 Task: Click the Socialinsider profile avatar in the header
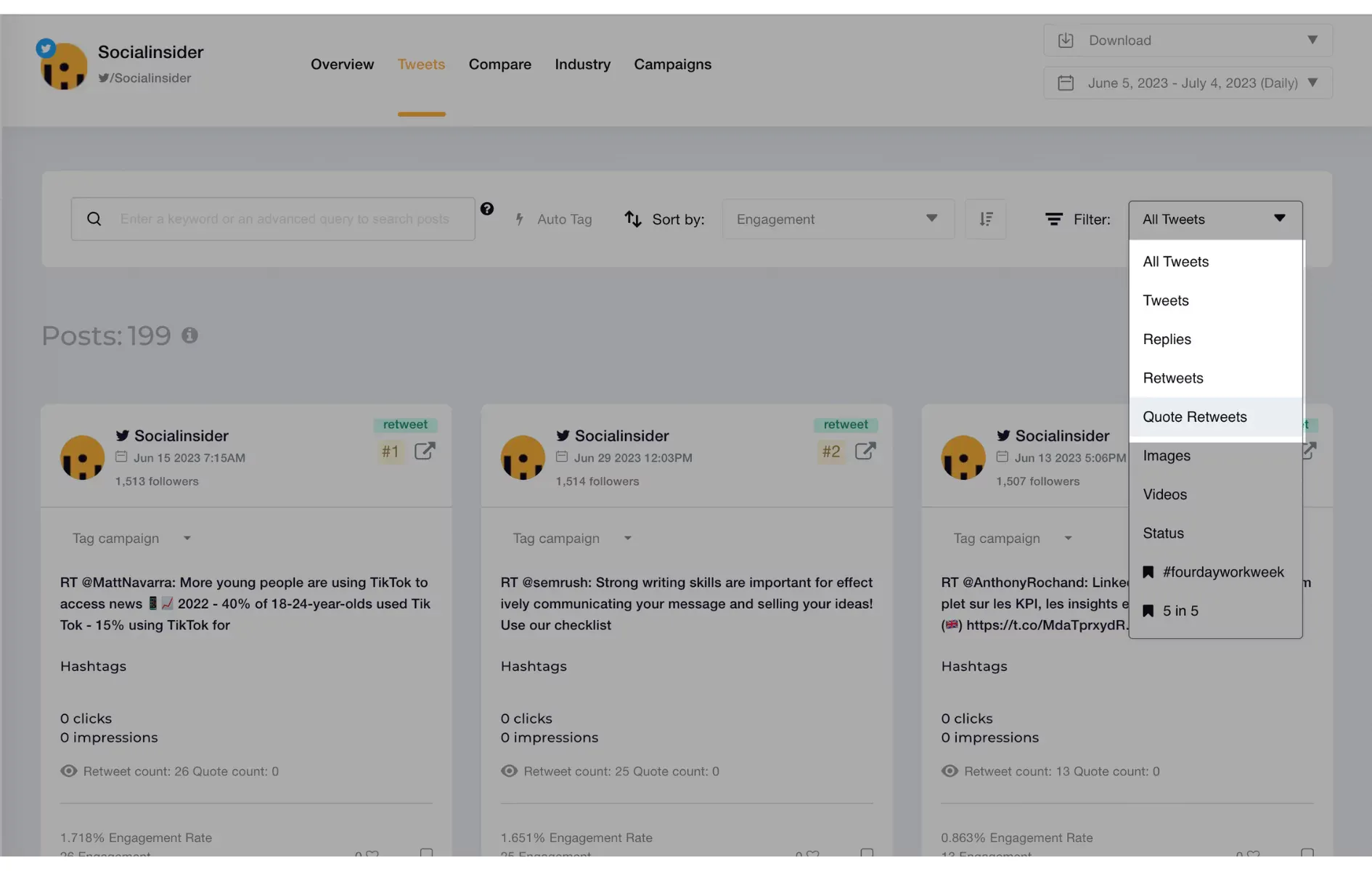tap(64, 65)
